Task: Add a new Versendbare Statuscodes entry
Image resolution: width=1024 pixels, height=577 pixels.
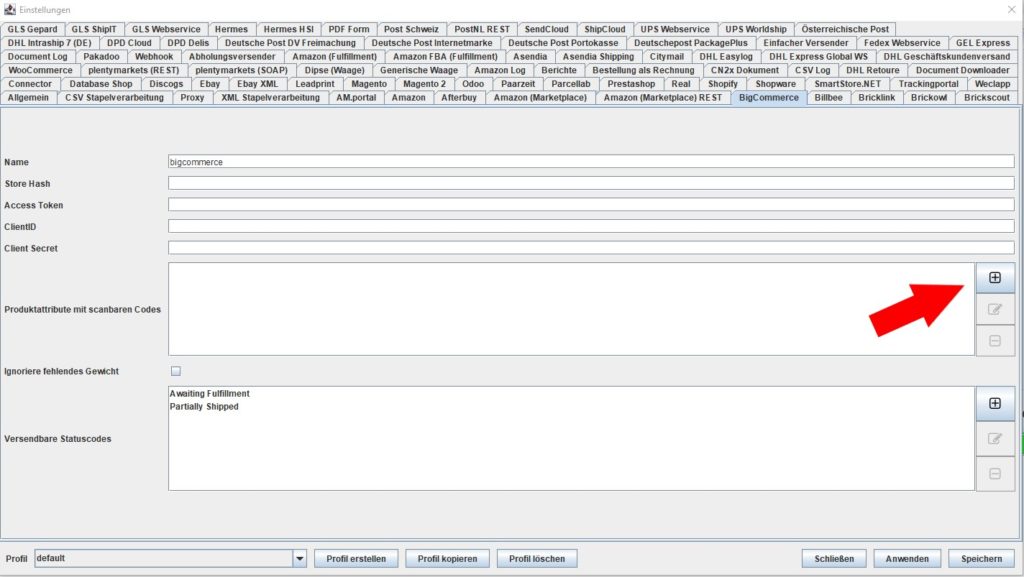Action: coord(995,403)
